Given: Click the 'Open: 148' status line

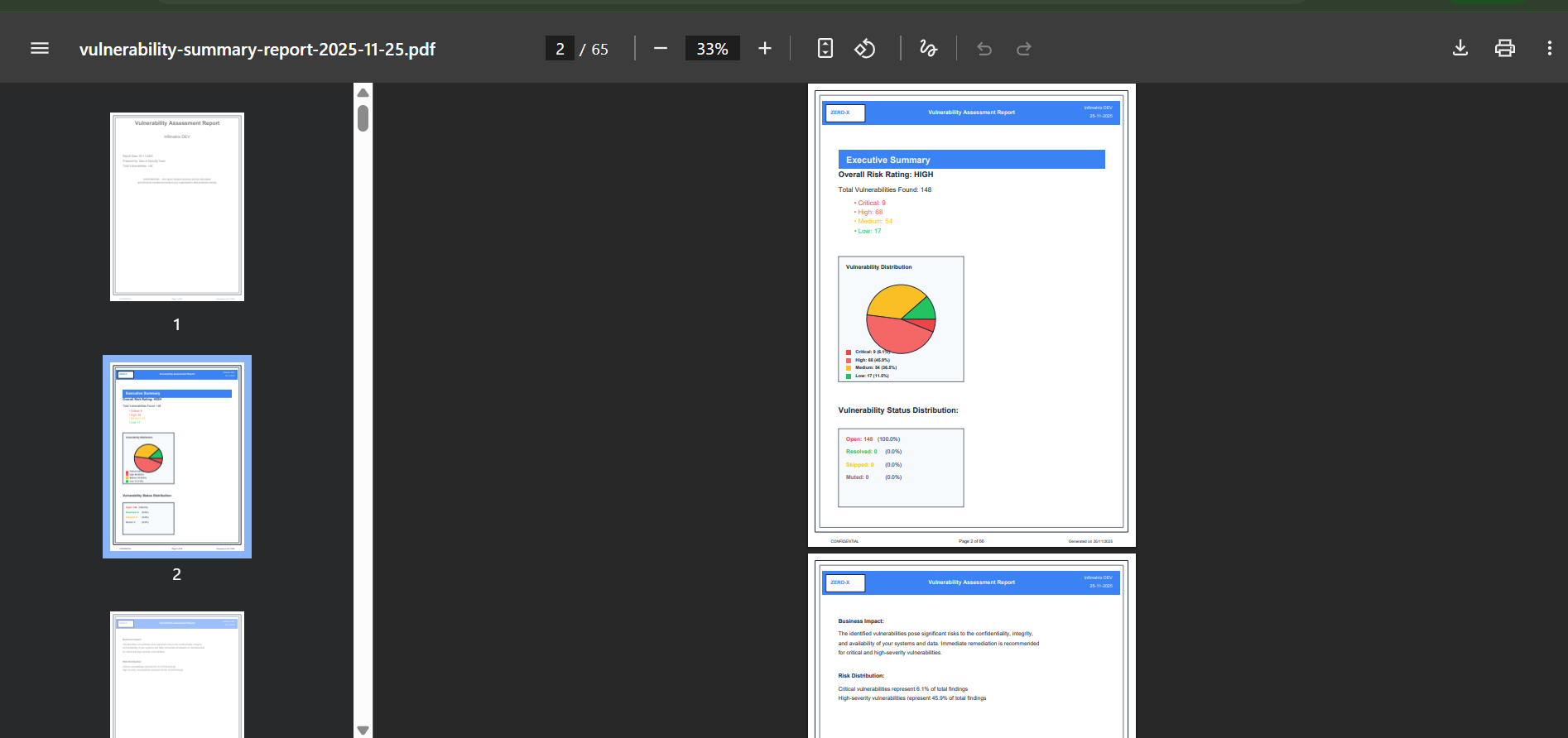Looking at the screenshot, I should coord(873,439).
